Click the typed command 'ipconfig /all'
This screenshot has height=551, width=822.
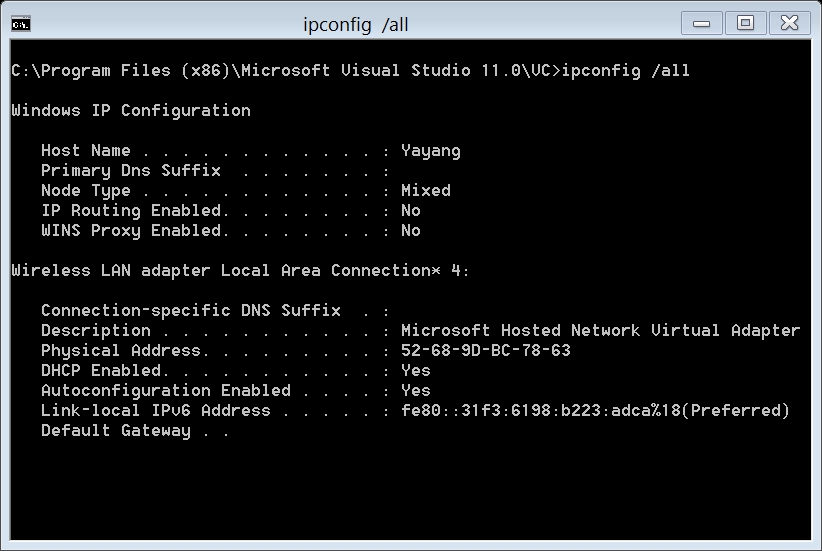625,71
